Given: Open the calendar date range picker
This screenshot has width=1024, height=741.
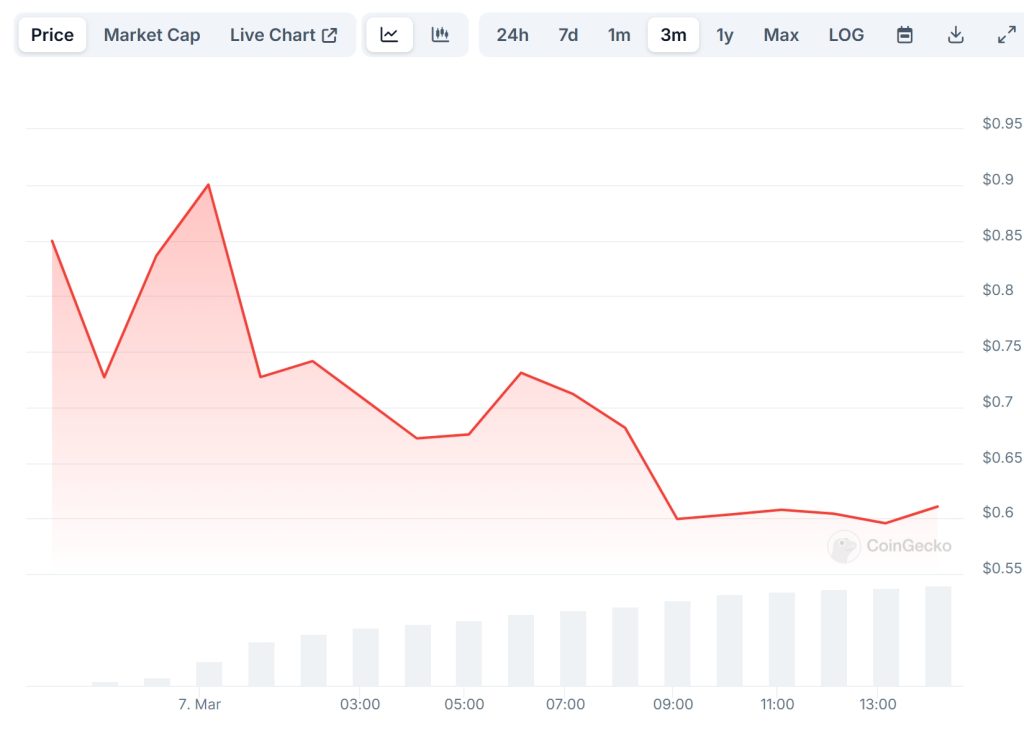Looking at the screenshot, I should click(x=905, y=35).
